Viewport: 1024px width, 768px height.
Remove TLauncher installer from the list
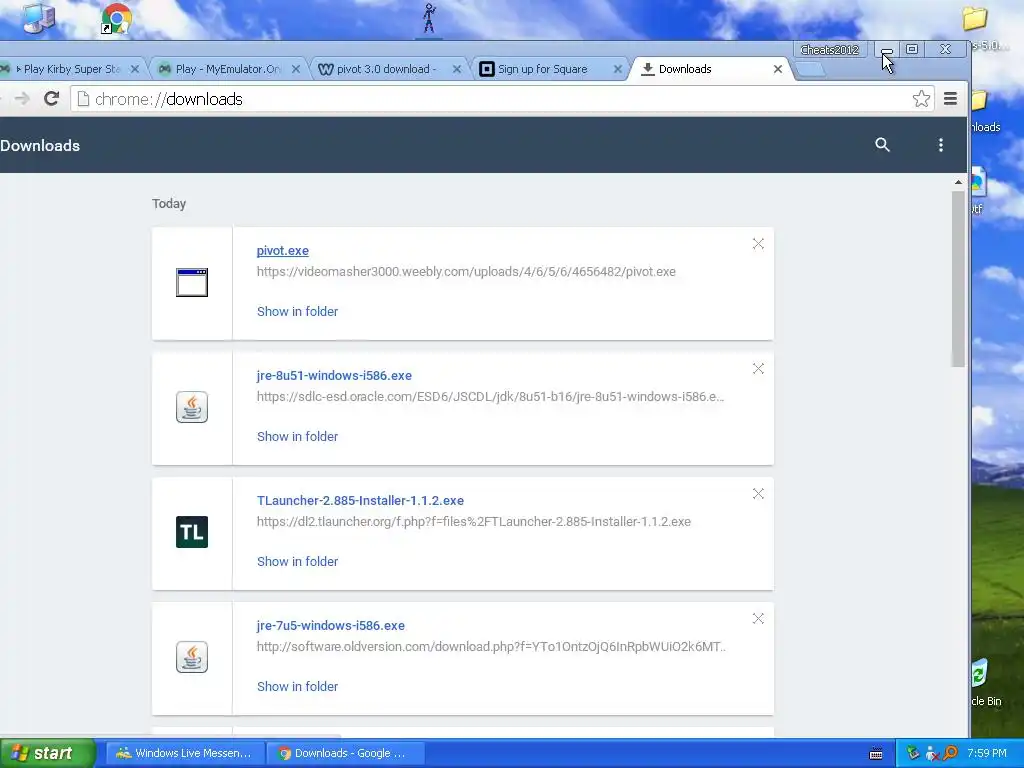click(758, 494)
